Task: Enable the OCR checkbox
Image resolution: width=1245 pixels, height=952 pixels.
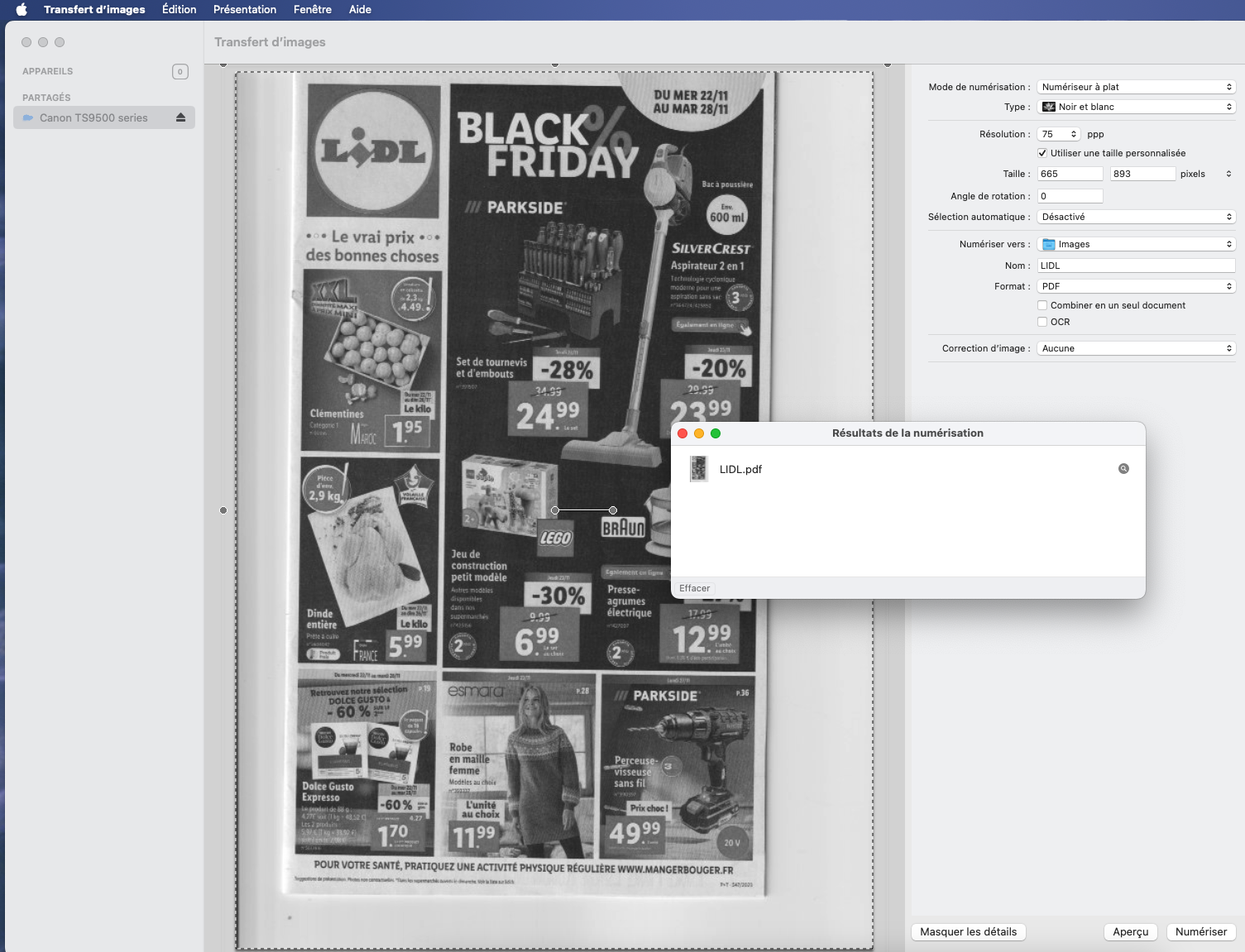Action: (x=1042, y=322)
